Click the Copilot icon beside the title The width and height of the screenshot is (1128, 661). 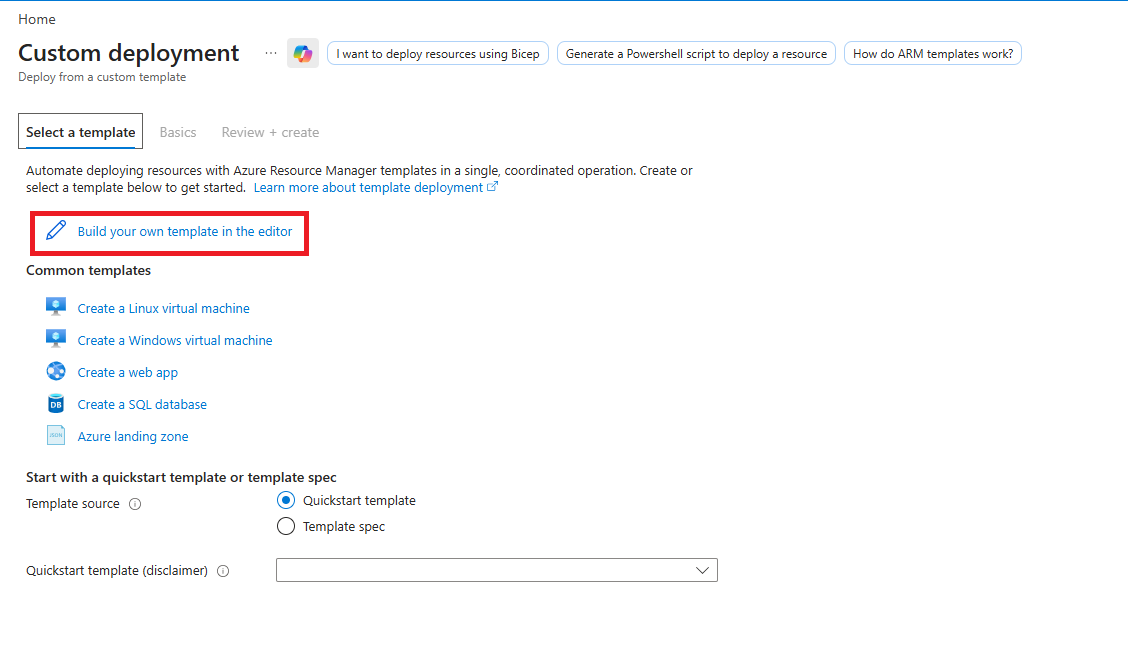[303, 53]
